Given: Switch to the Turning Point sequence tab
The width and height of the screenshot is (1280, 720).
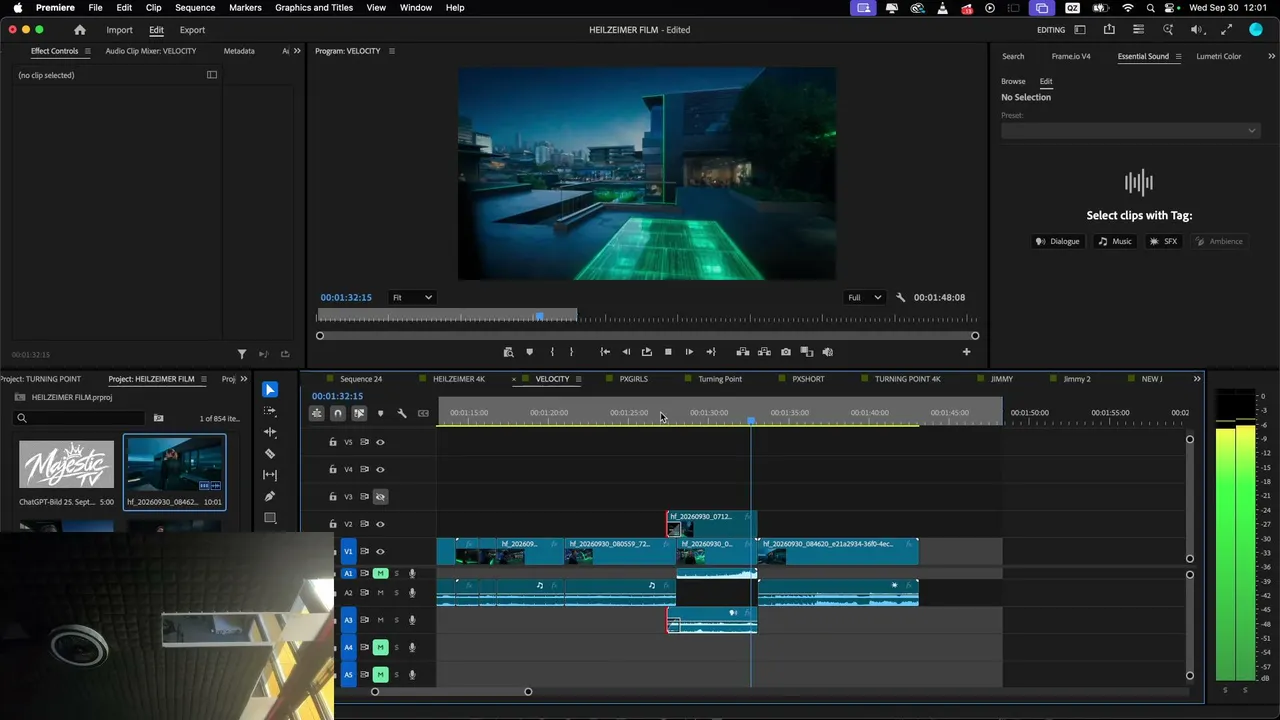Looking at the screenshot, I should click(720, 379).
